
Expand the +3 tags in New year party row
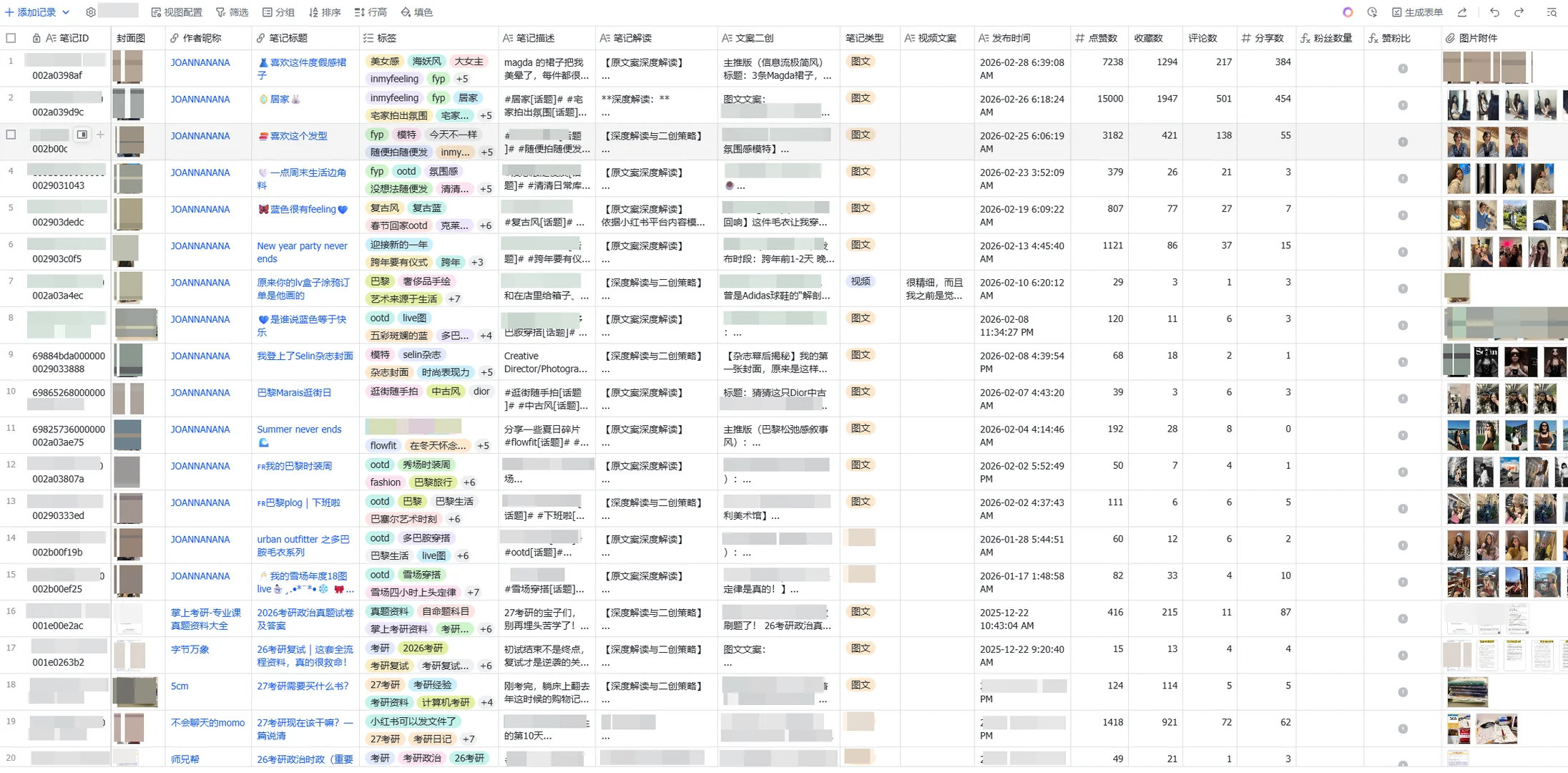point(477,262)
